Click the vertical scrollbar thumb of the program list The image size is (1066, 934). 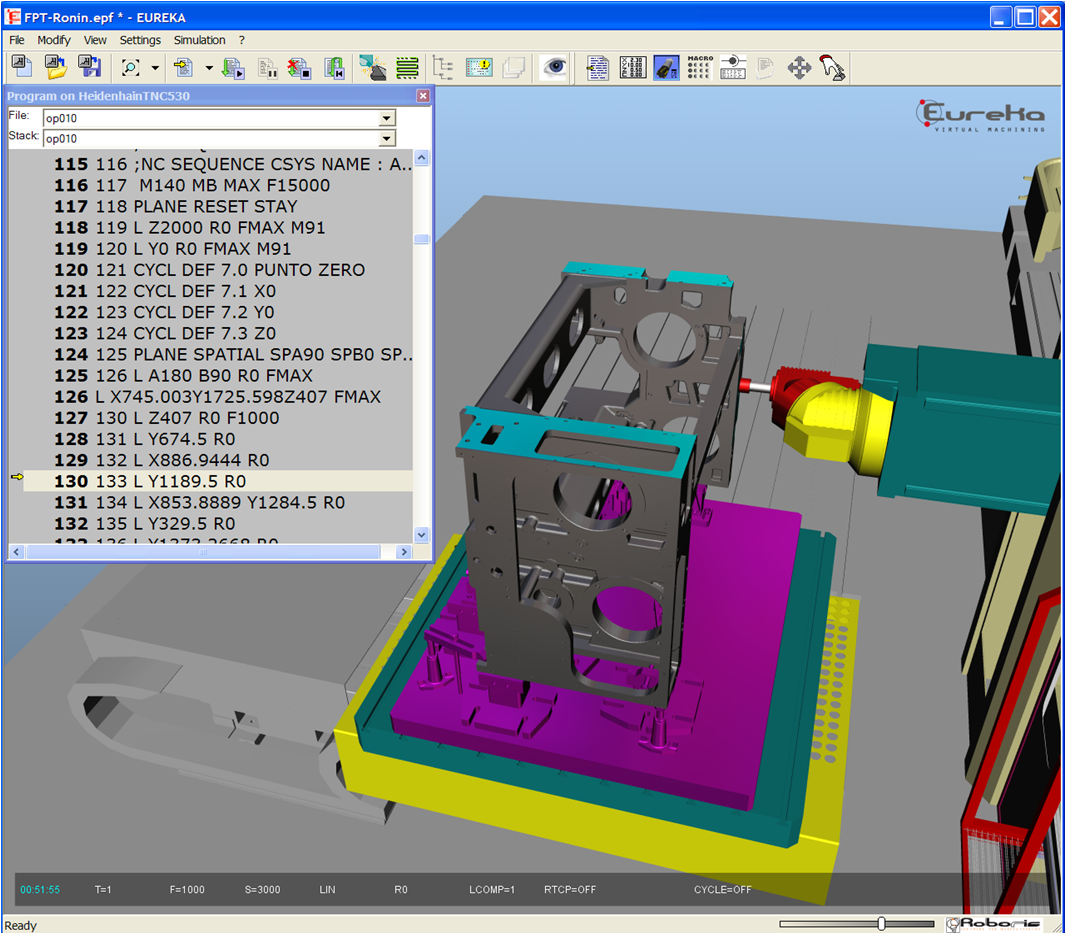pos(422,239)
